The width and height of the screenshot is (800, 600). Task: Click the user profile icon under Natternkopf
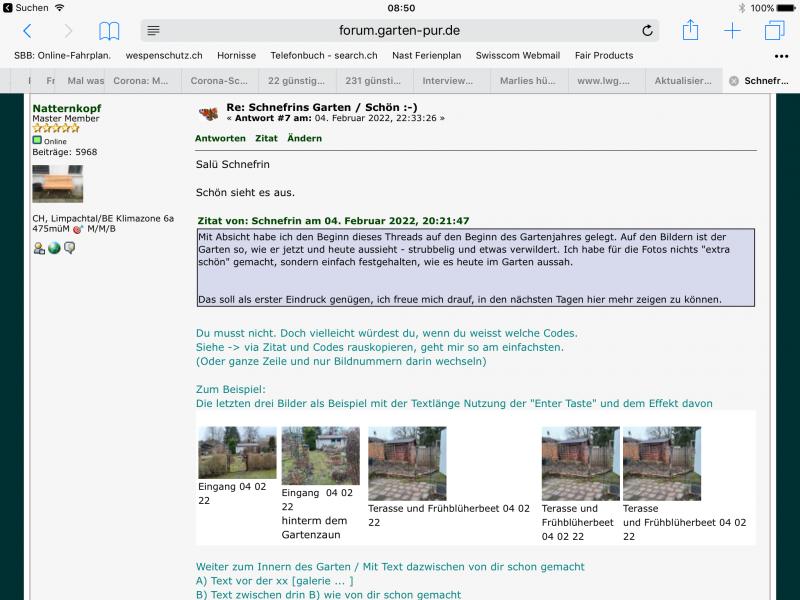pyautogui.click(x=39, y=248)
